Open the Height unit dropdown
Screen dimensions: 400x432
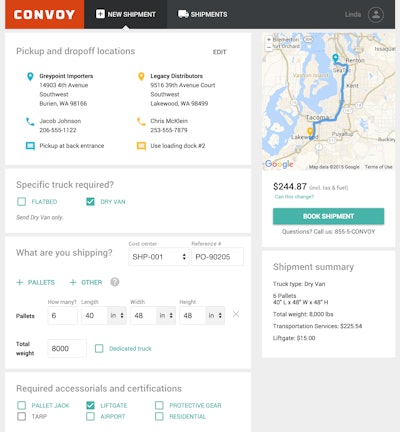click(x=215, y=315)
